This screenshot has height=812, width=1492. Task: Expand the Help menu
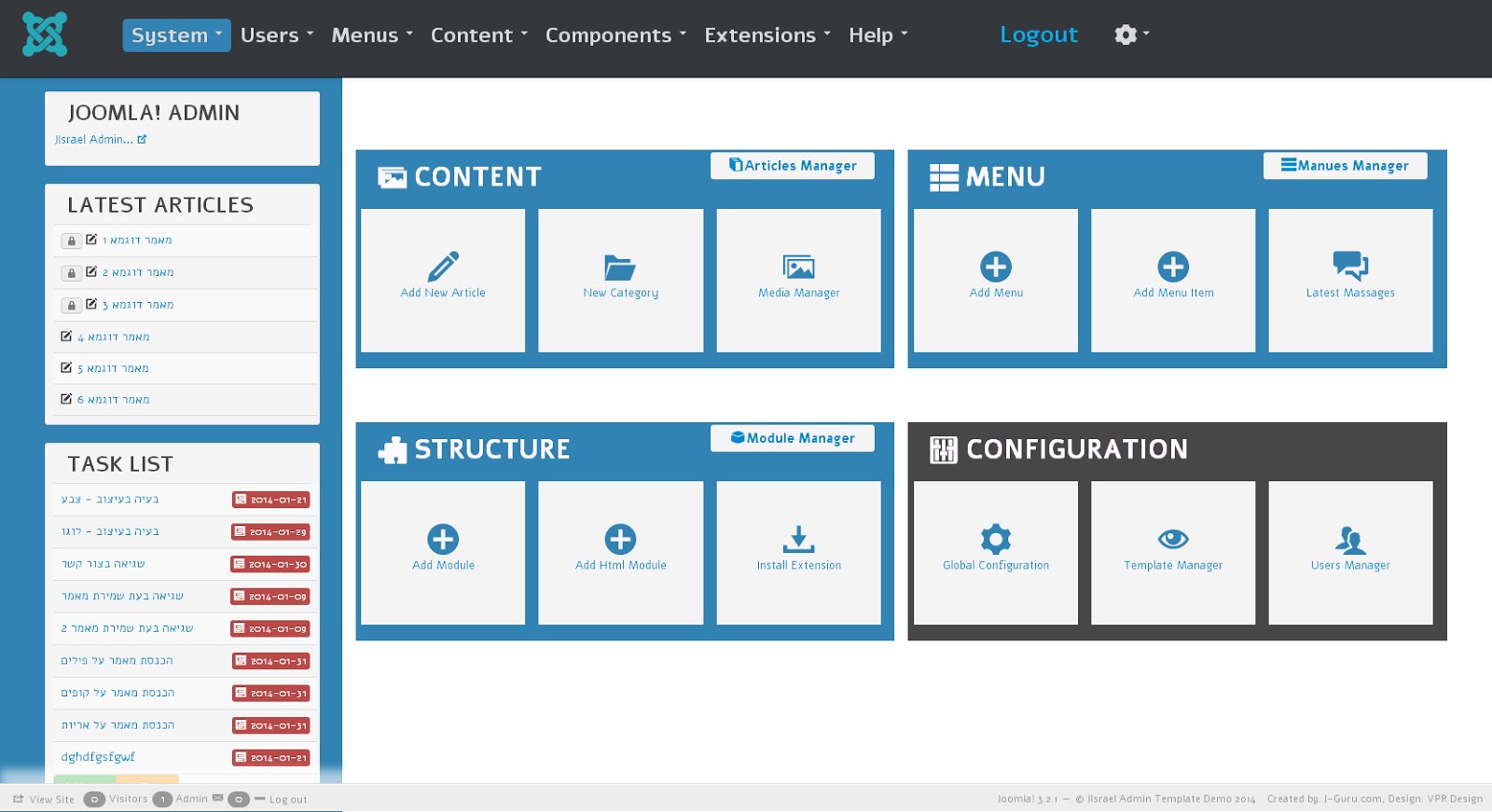point(877,35)
